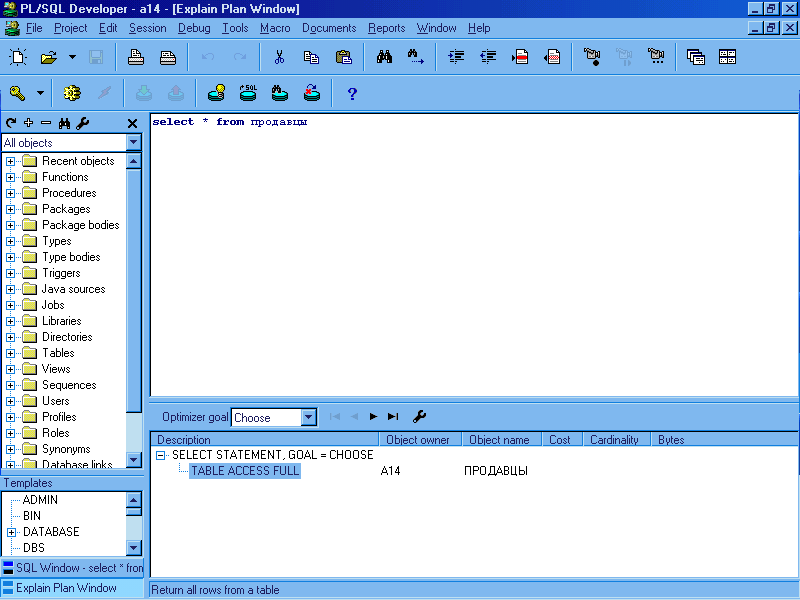Click the Execute gear icon
Screen dimensions: 800x600
pos(72,93)
